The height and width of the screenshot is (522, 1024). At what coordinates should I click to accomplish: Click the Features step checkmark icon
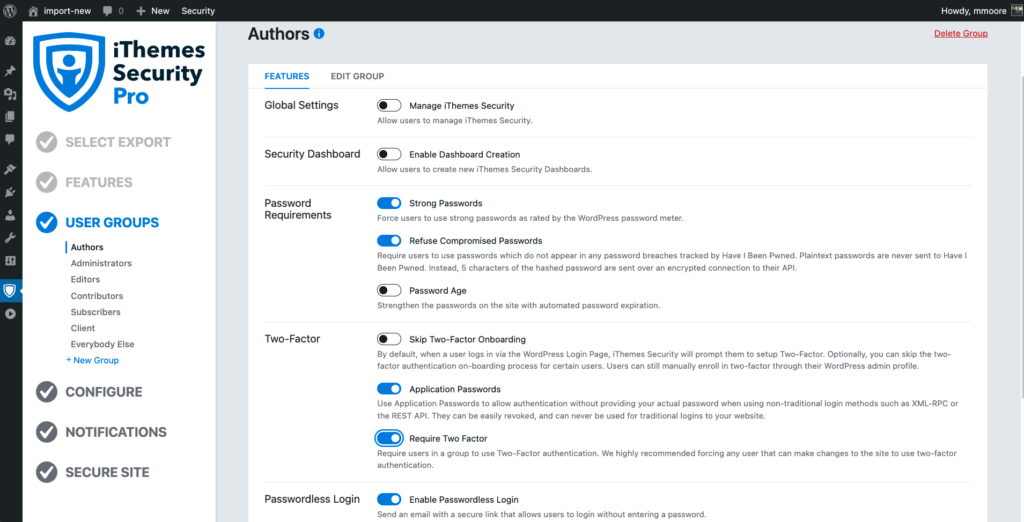click(x=46, y=182)
